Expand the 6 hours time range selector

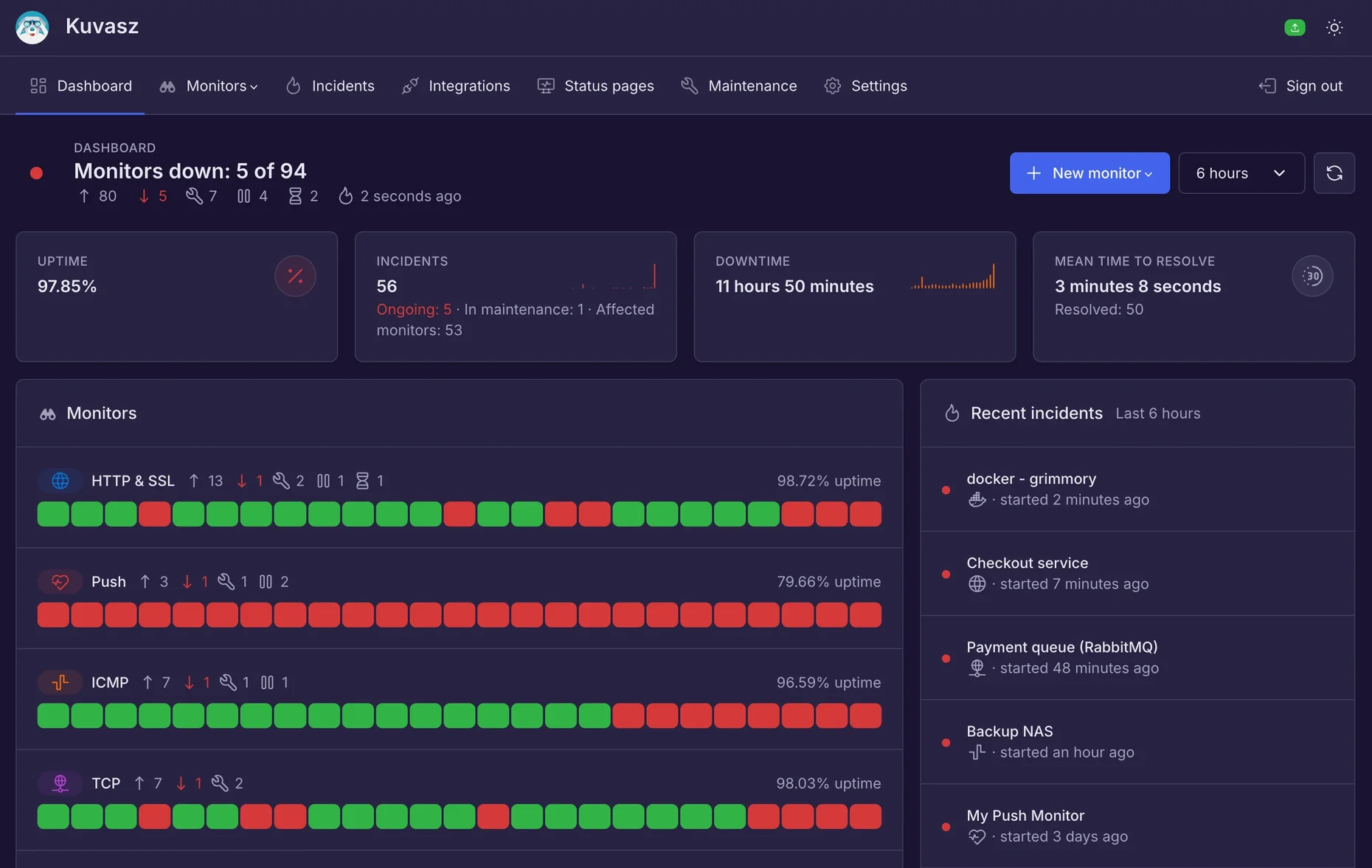1241,173
